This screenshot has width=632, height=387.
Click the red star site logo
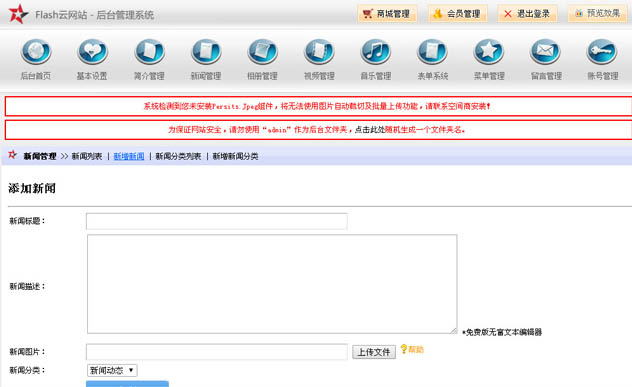pyautogui.click(x=18, y=14)
